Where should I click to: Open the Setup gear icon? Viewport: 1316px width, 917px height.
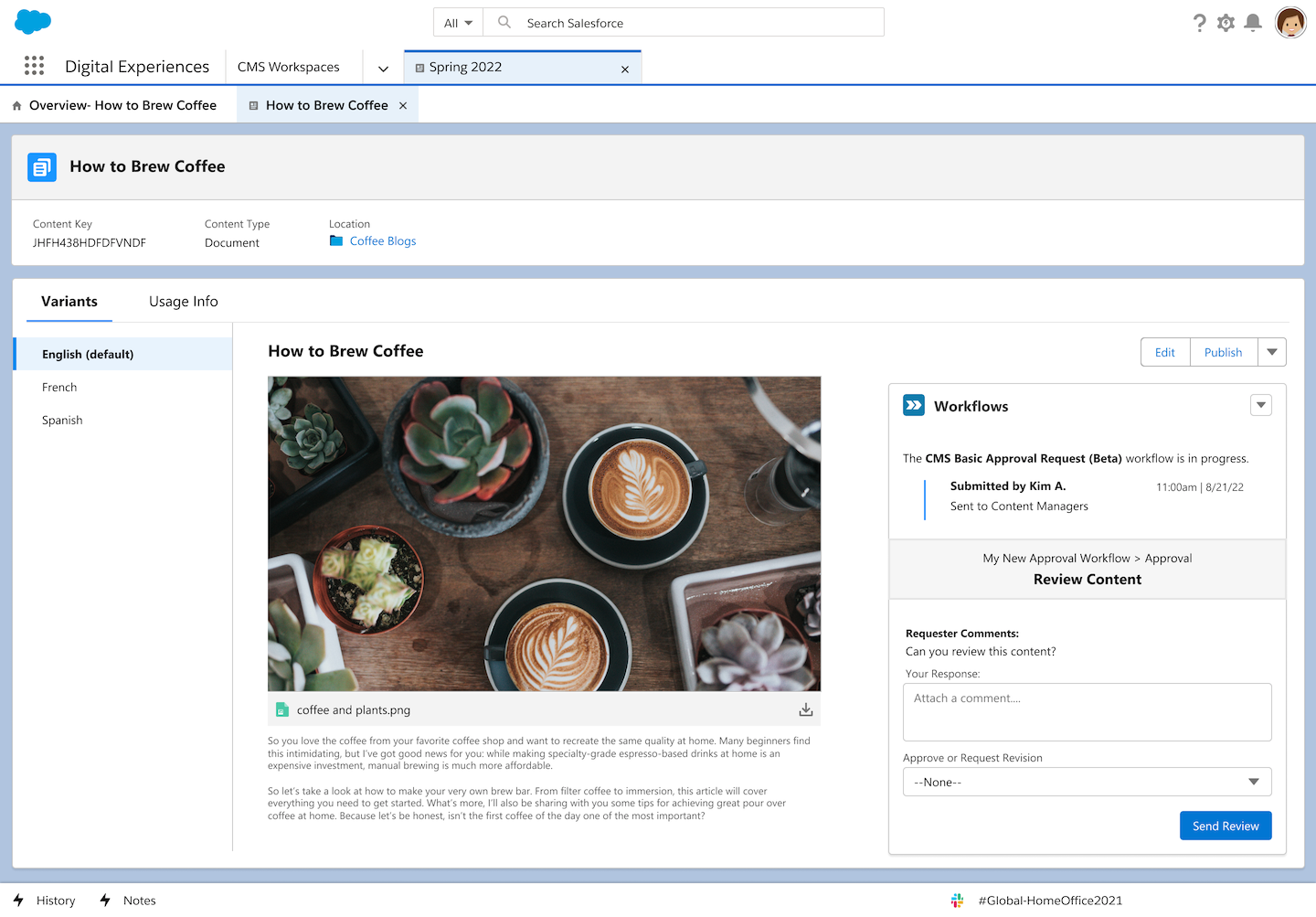coord(1226,23)
